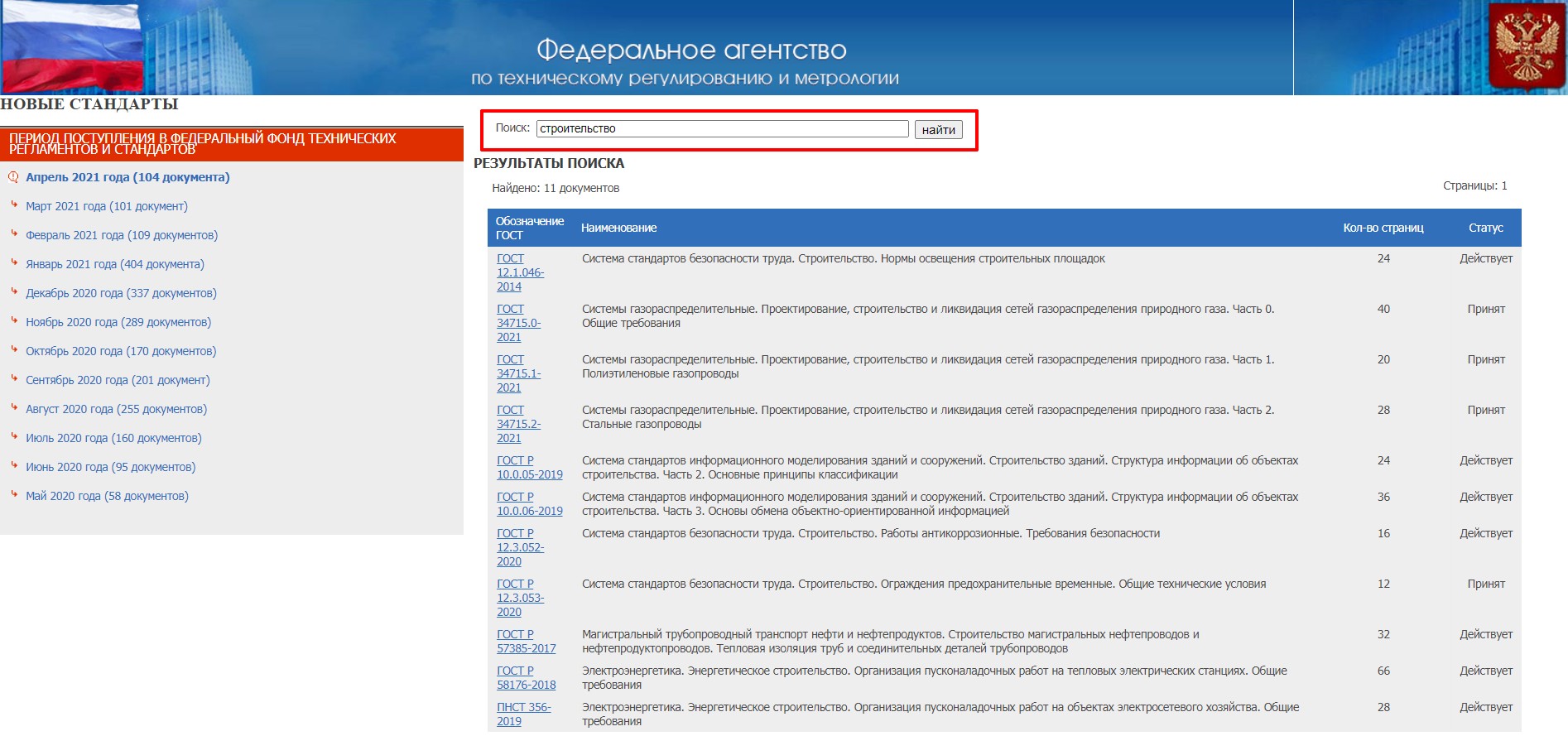This screenshot has width=1568, height=736.
Task: Open ГОСТ Р 58176-2018 document
Action: (x=526, y=678)
